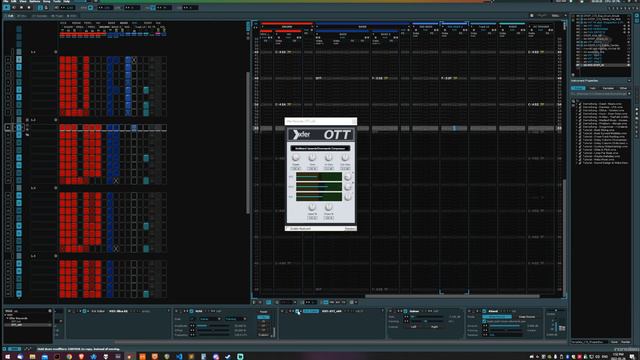Viewport: 640px width, 360px height.
Task: Click the Reset button in LFO device
Action: [x=263, y=312]
